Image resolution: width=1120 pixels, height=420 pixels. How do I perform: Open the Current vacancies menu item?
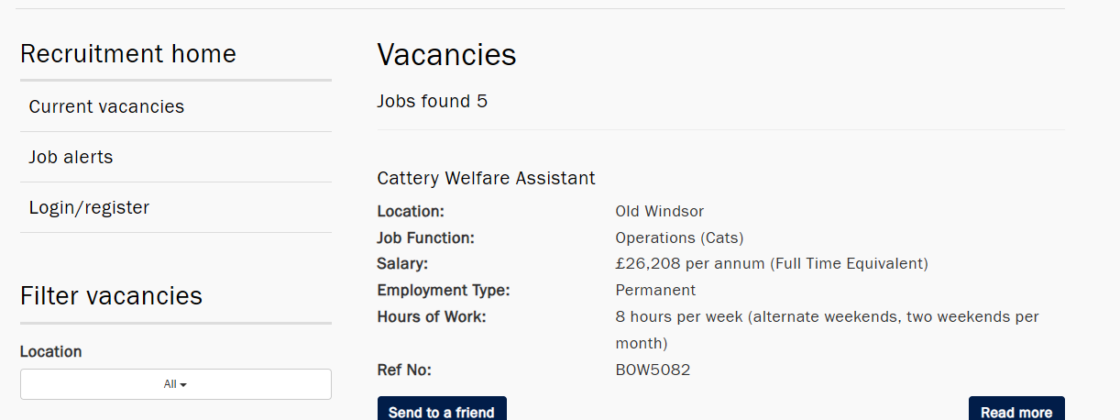tap(106, 107)
